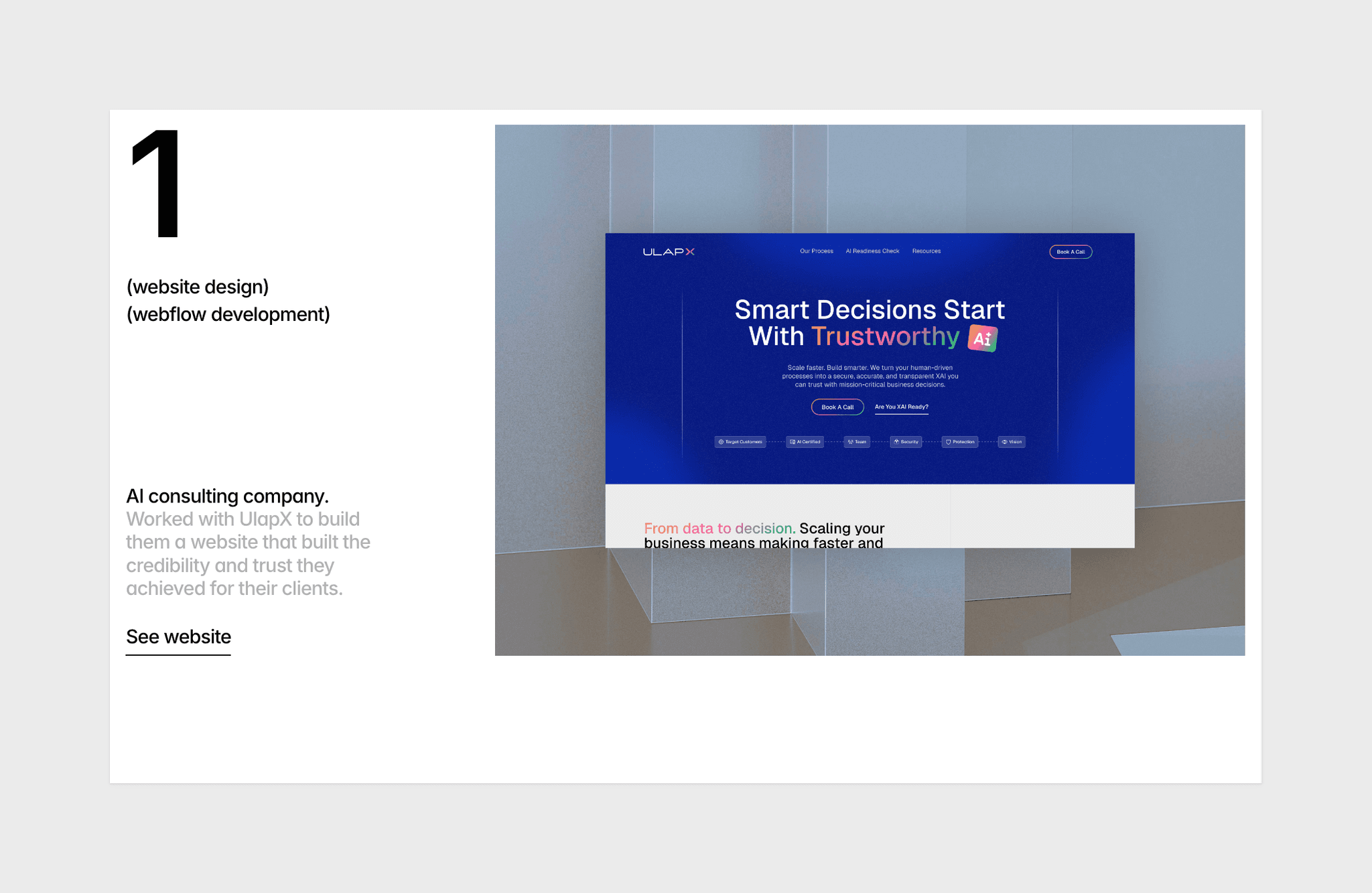The image size is (1372, 893).
Task: Click the ULAPX project preview thumbnail
Action: [870, 390]
